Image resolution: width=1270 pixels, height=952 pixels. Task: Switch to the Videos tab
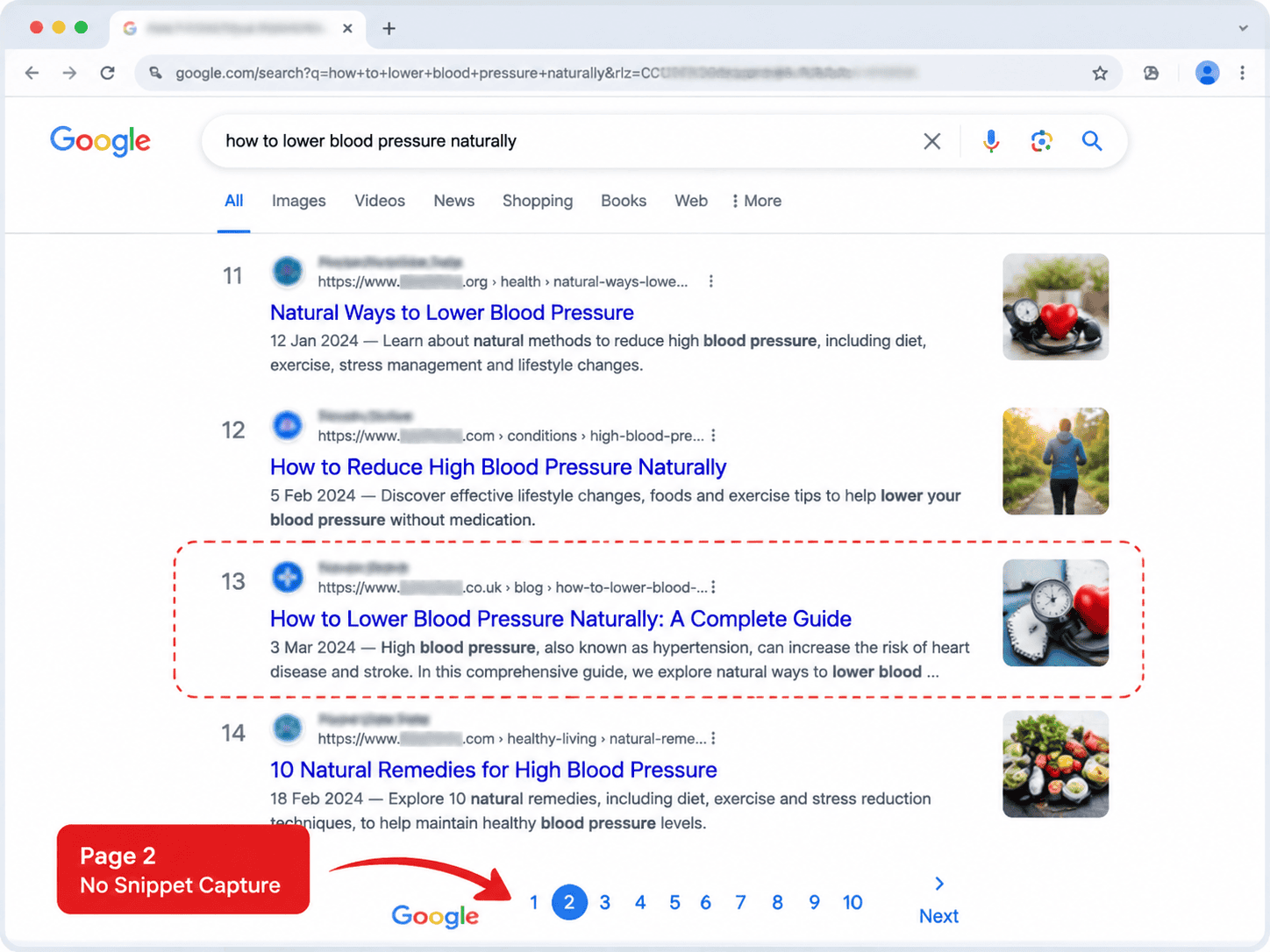tap(380, 201)
